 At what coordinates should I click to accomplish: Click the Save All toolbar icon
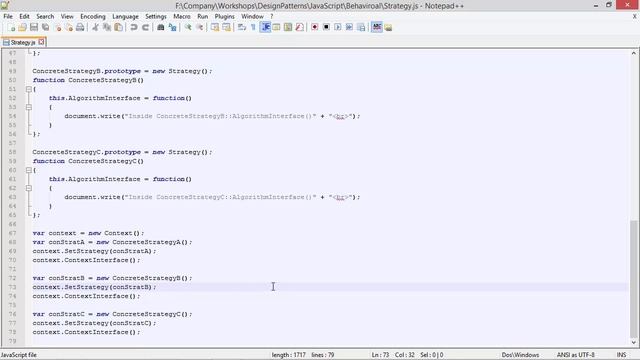[x=45, y=27]
